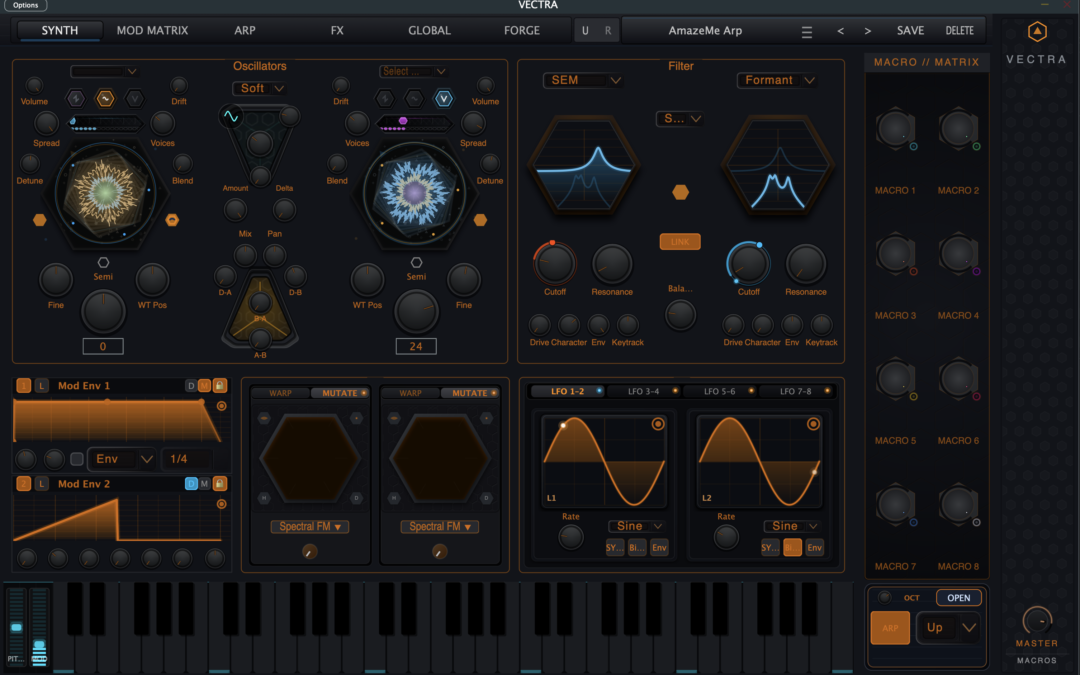Screen dimensions: 1080x675
Task: Click the DELETE preset button
Action: point(959,31)
